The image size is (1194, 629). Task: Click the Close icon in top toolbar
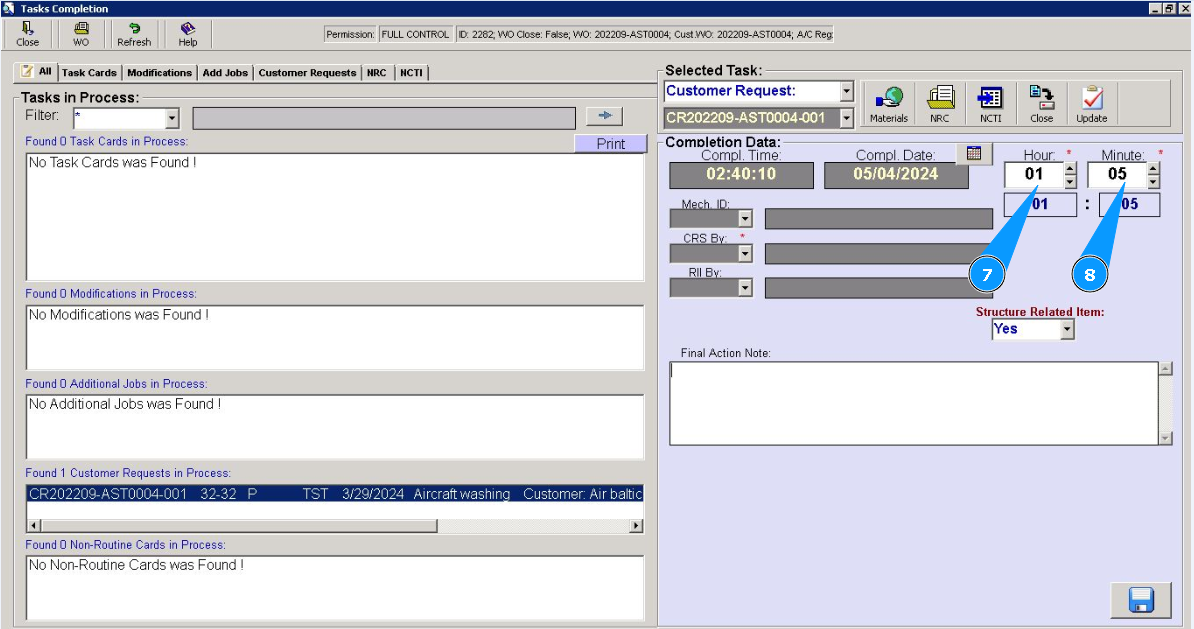tap(28, 34)
